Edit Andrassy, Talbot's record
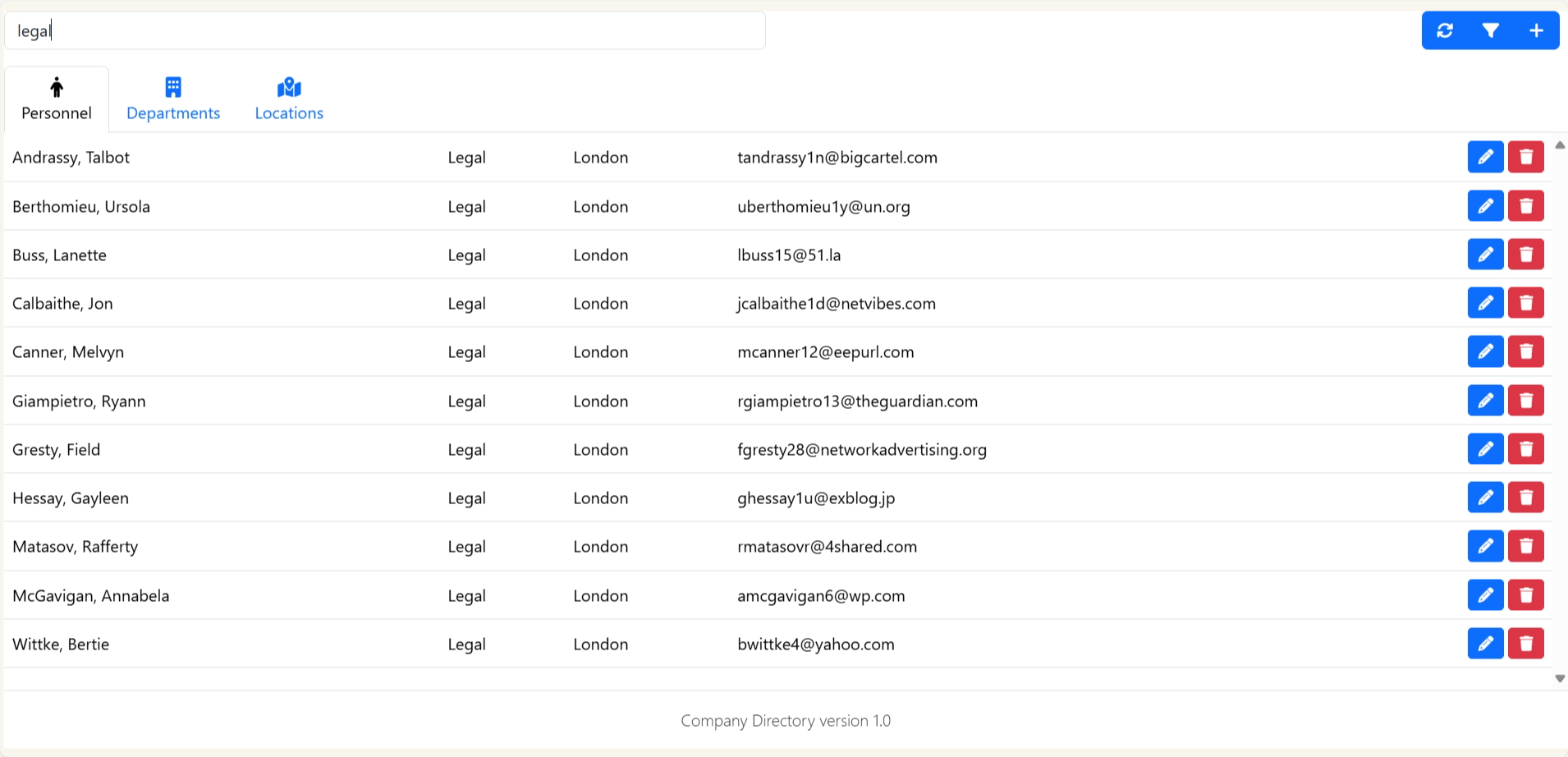1568x757 pixels. coord(1485,157)
